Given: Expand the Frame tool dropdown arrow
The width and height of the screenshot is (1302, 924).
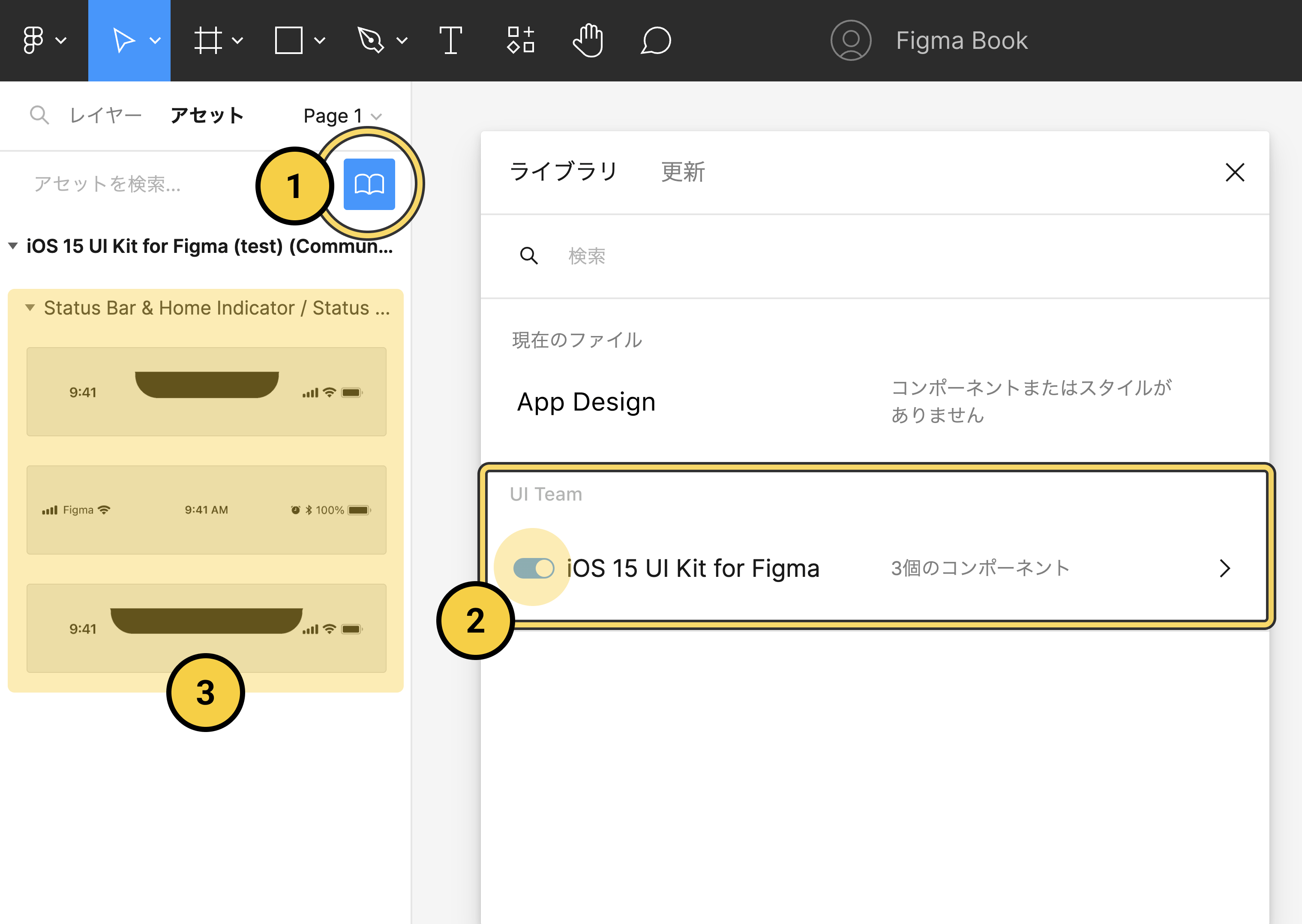Looking at the screenshot, I should [238, 40].
